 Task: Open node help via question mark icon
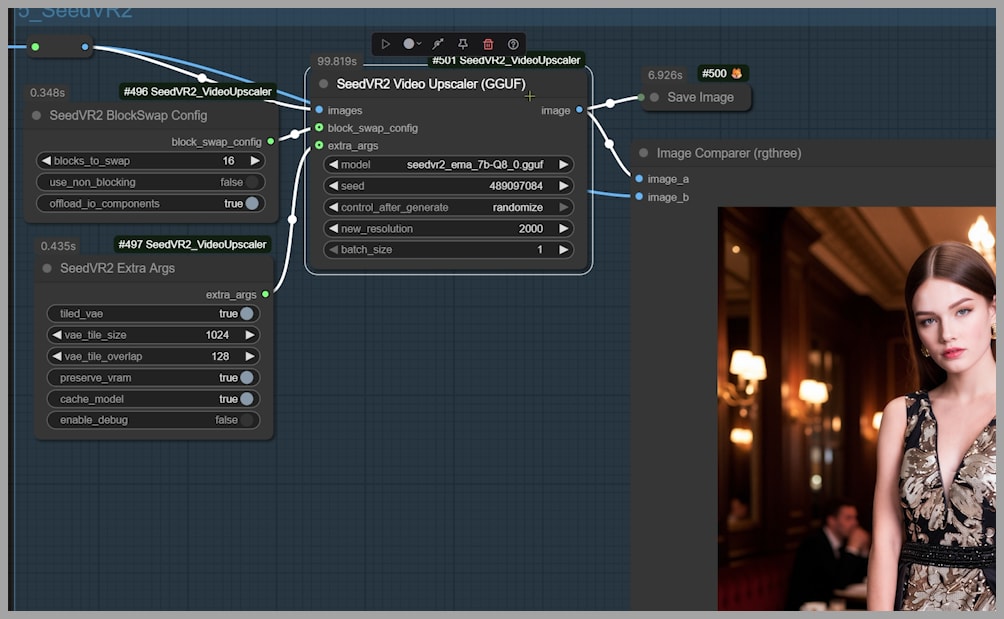tap(513, 44)
